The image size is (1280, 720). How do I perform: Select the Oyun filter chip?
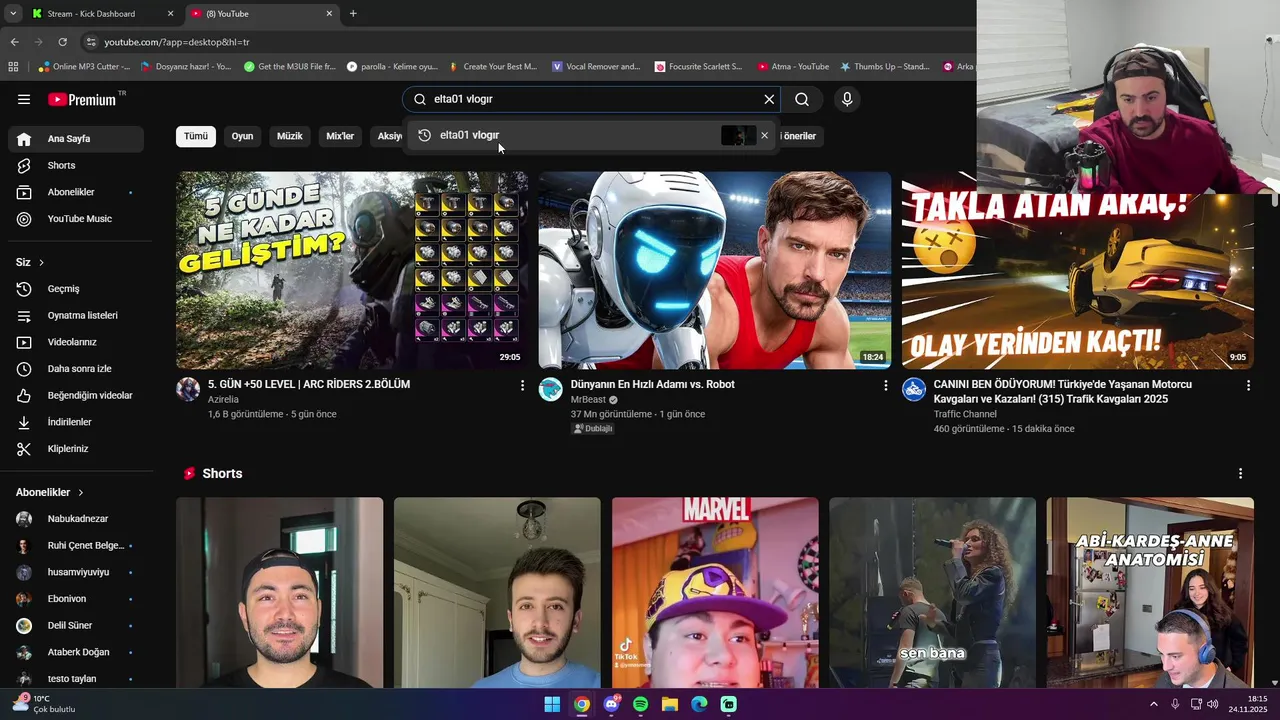[x=243, y=136]
